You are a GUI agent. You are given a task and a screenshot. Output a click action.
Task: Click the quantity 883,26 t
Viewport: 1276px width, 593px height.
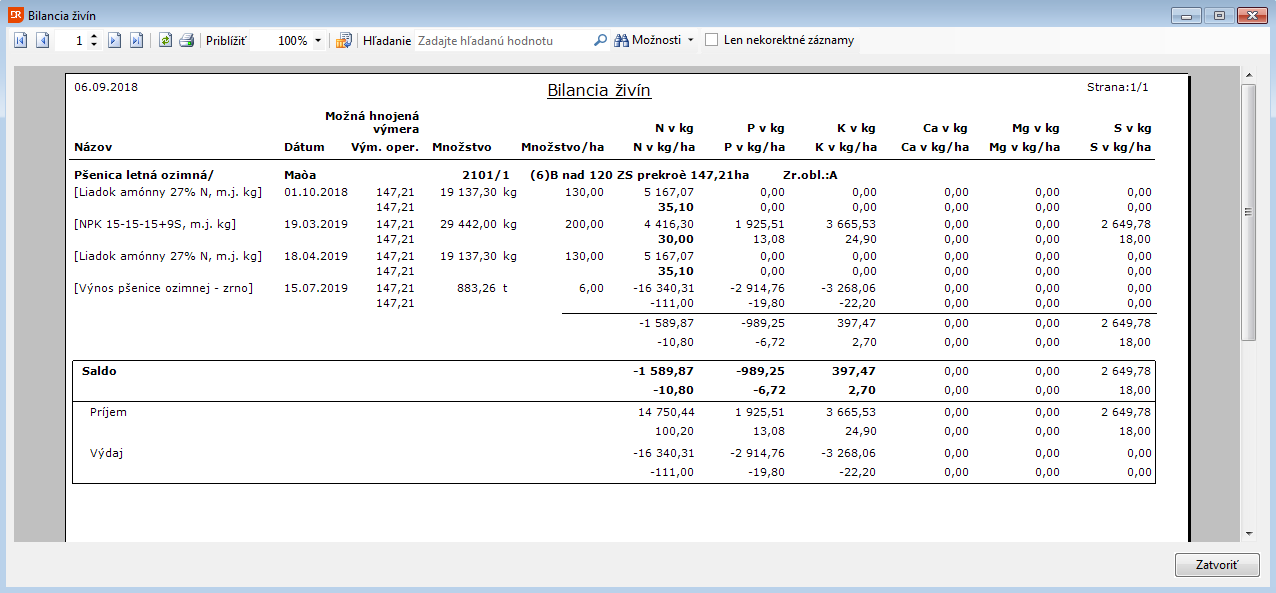coord(484,288)
